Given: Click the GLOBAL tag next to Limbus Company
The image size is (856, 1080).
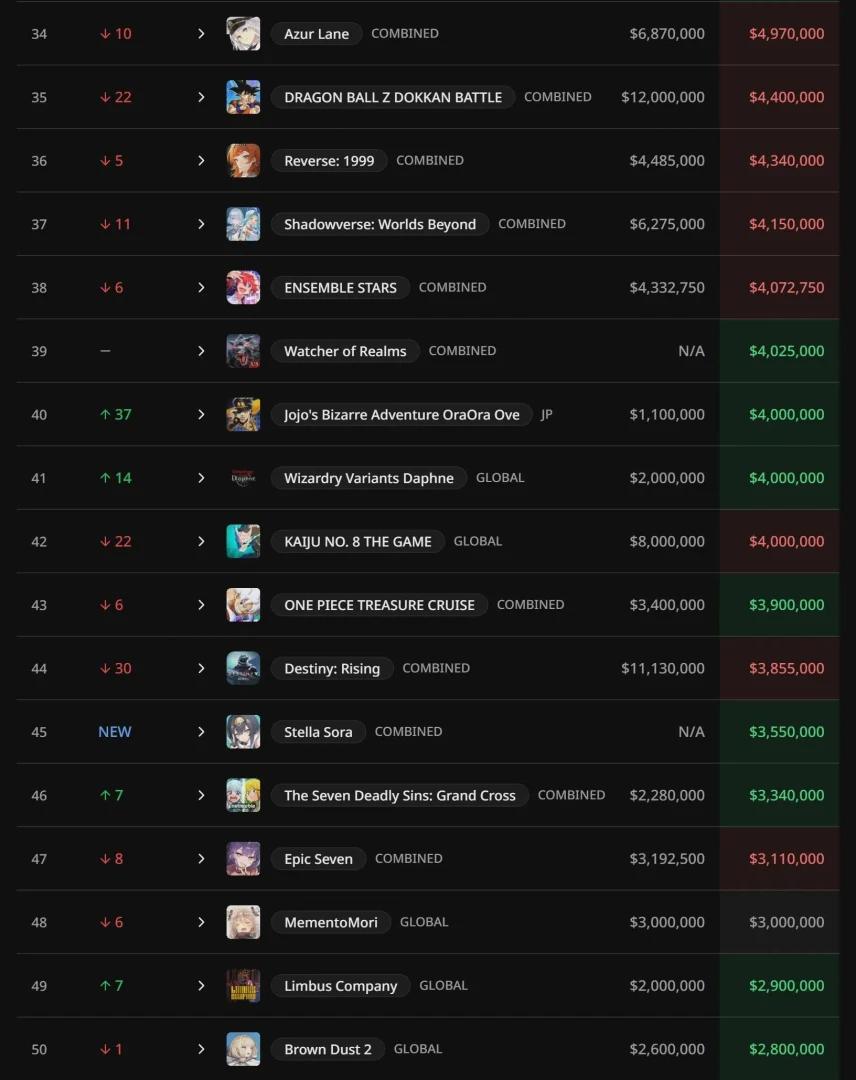Looking at the screenshot, I should click(x=443, y=985).
